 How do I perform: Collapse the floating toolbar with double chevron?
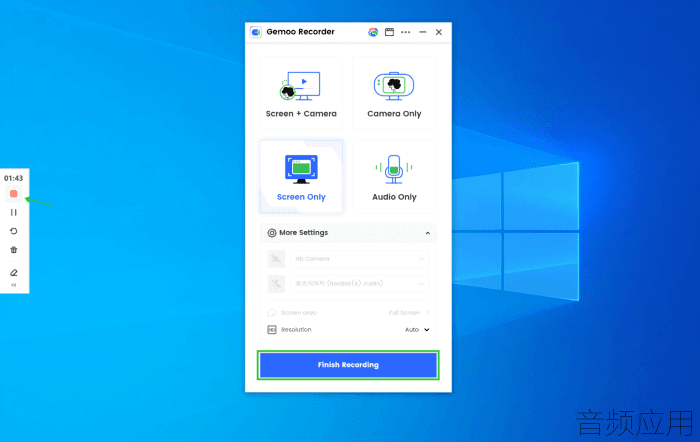pyautogui.click(x=13, y=285)
